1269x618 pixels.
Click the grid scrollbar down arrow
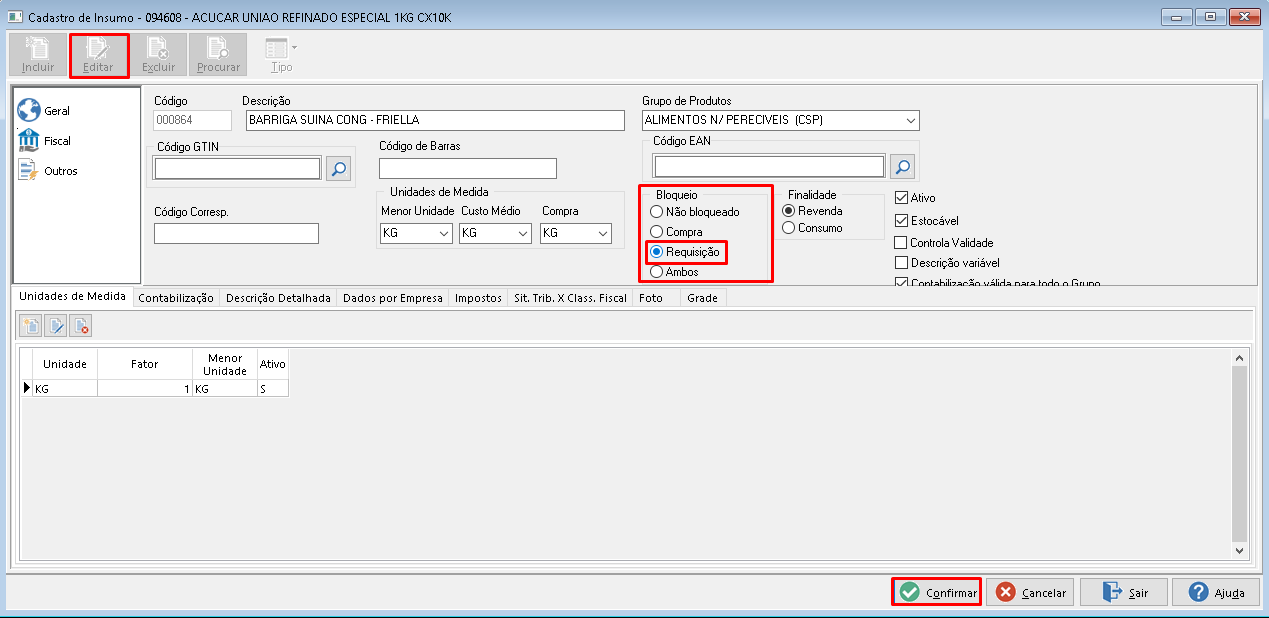[x=1240, y=550]
